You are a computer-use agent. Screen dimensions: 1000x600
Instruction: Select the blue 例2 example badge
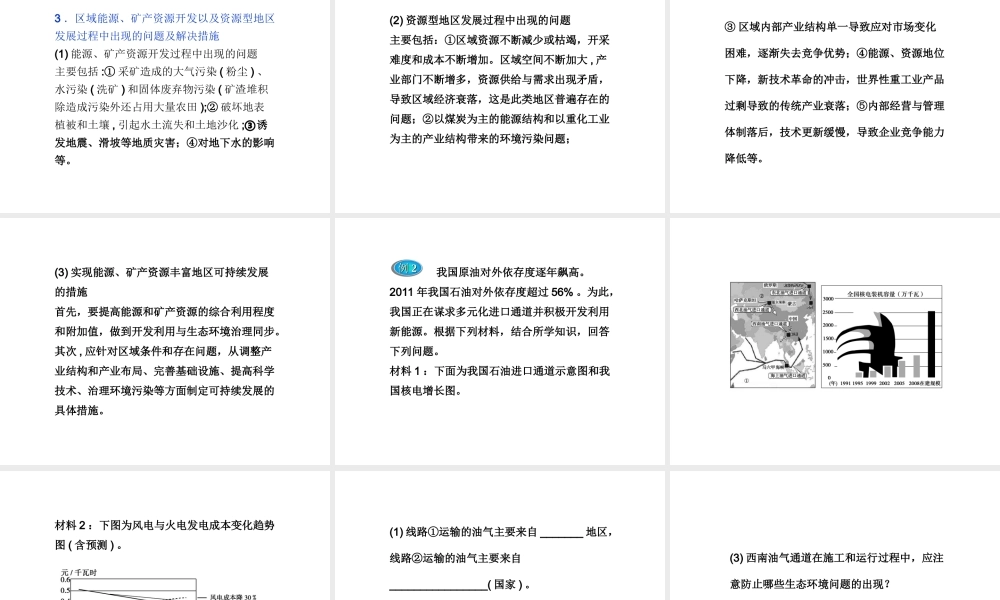click(405, 267)
